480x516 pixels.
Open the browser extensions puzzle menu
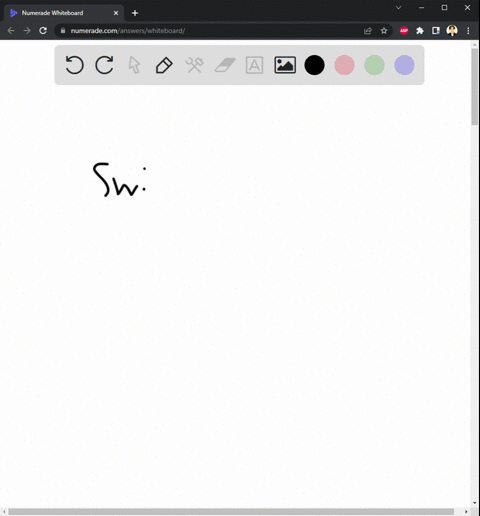pos(420,31)
